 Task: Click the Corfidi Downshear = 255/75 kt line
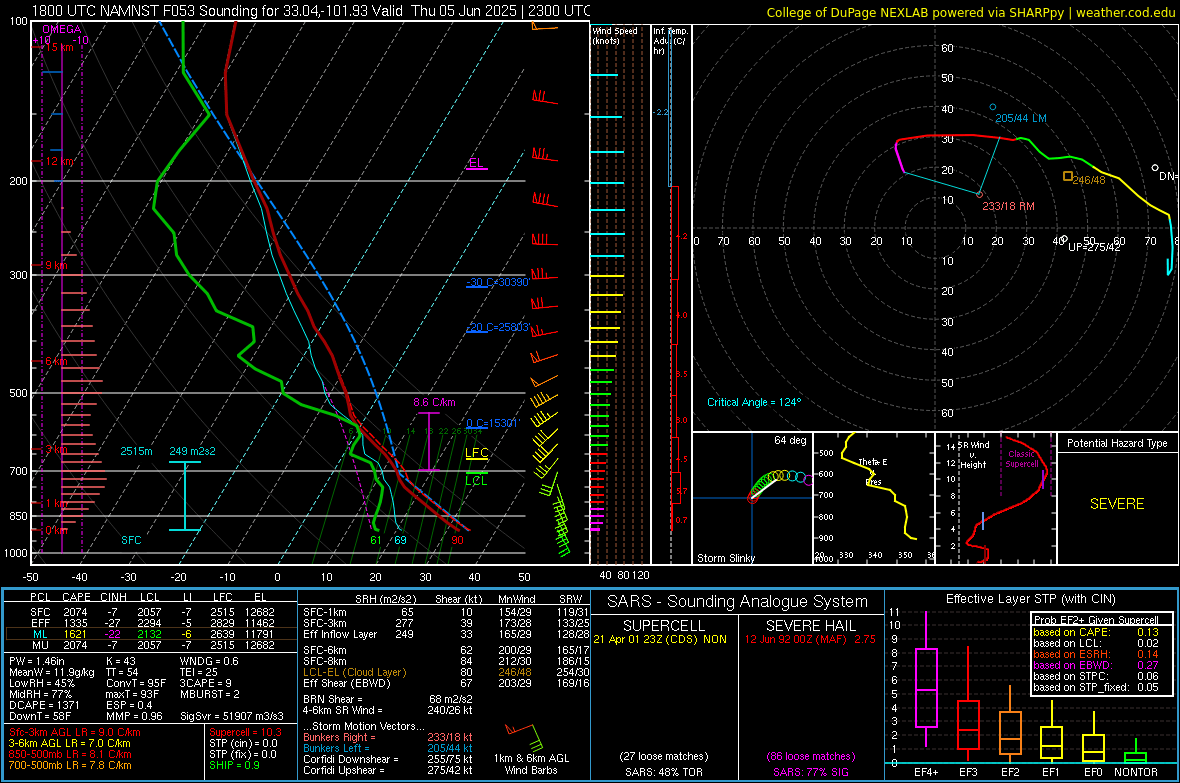[388, 759]
